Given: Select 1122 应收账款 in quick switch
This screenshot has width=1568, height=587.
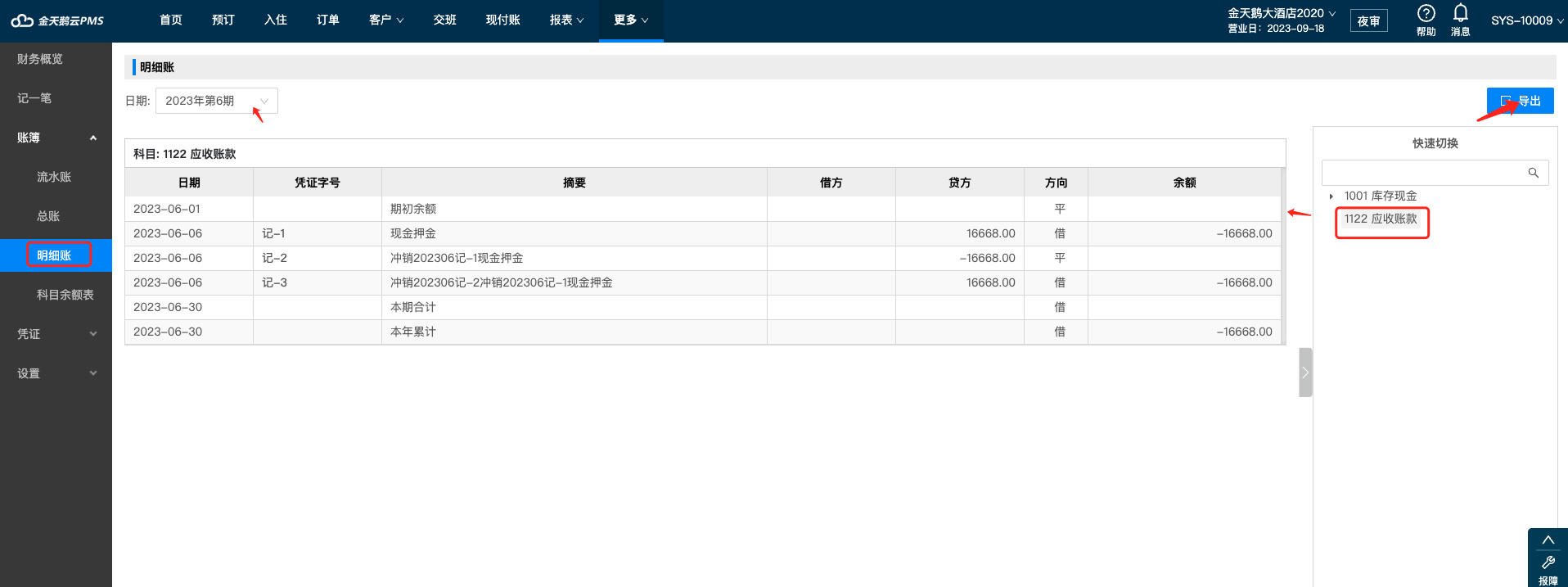Looking at the screenshot, I should pyautogui.click(x=1381, y=219).
